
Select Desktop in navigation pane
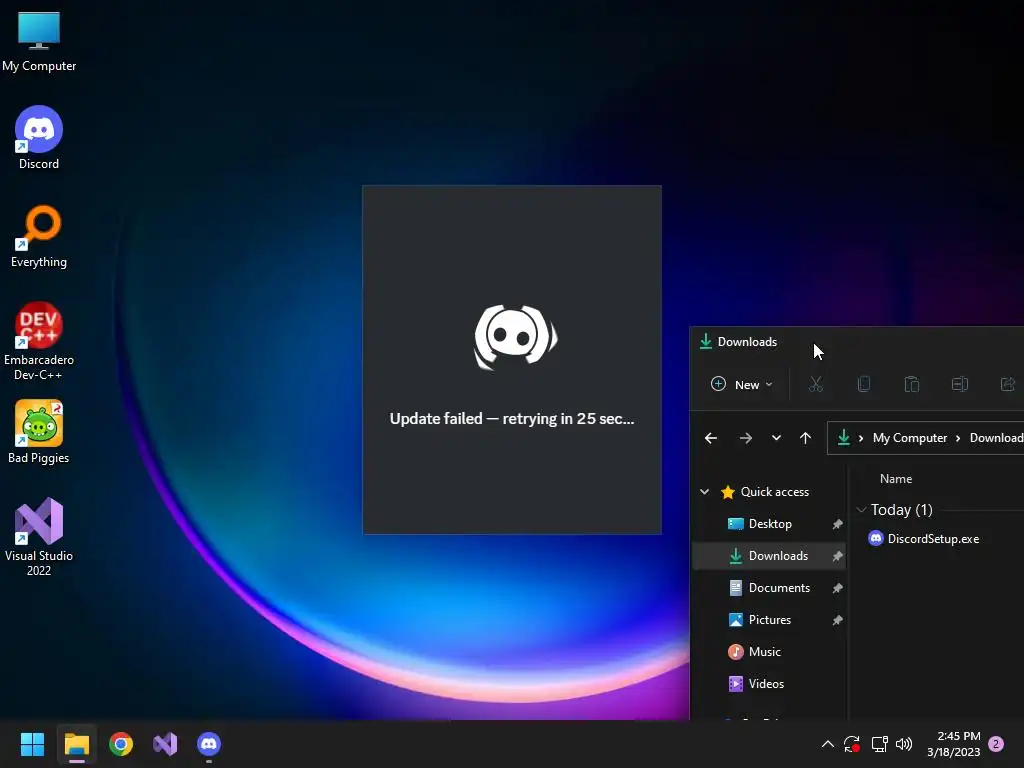pos(769,524)
